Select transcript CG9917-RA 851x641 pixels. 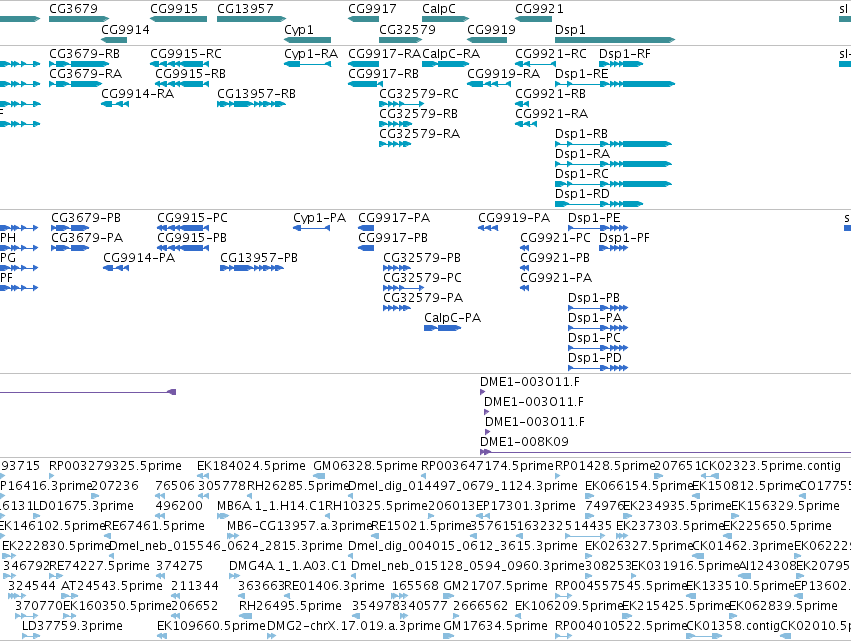pos(384,54)
